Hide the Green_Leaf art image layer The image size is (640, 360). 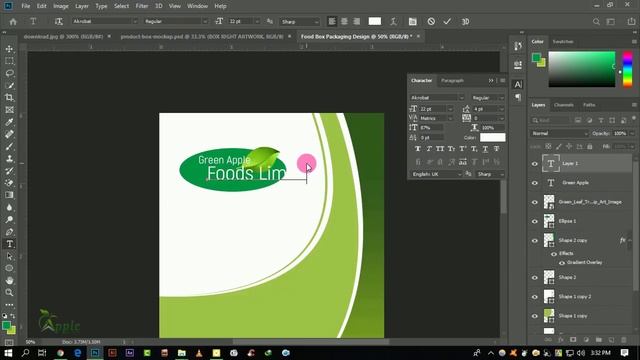pyautogui.click(x=535, y=202)
